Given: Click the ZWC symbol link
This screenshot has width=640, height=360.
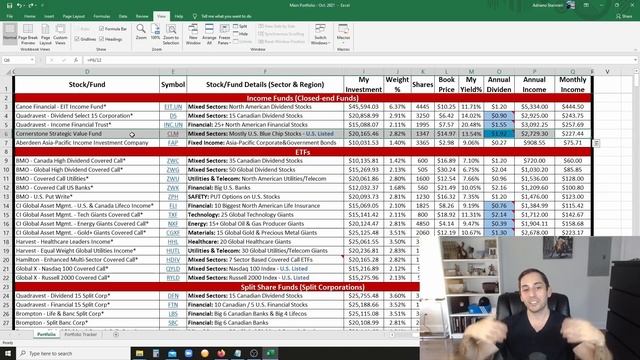Looking at the screenshot, I should point(173,160).
